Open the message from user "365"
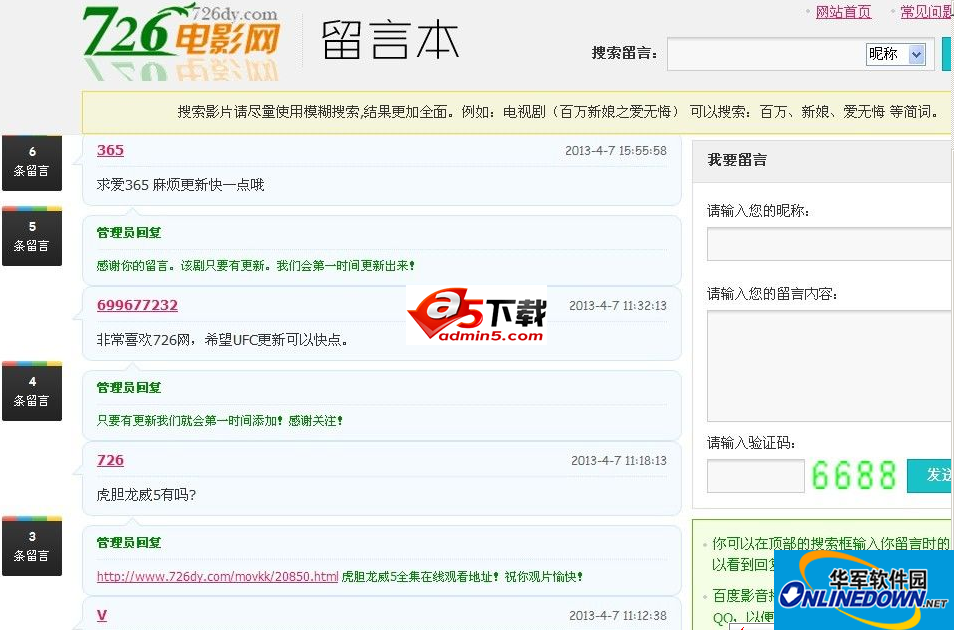Screen dimensions: 954x630 pos(110,150)
